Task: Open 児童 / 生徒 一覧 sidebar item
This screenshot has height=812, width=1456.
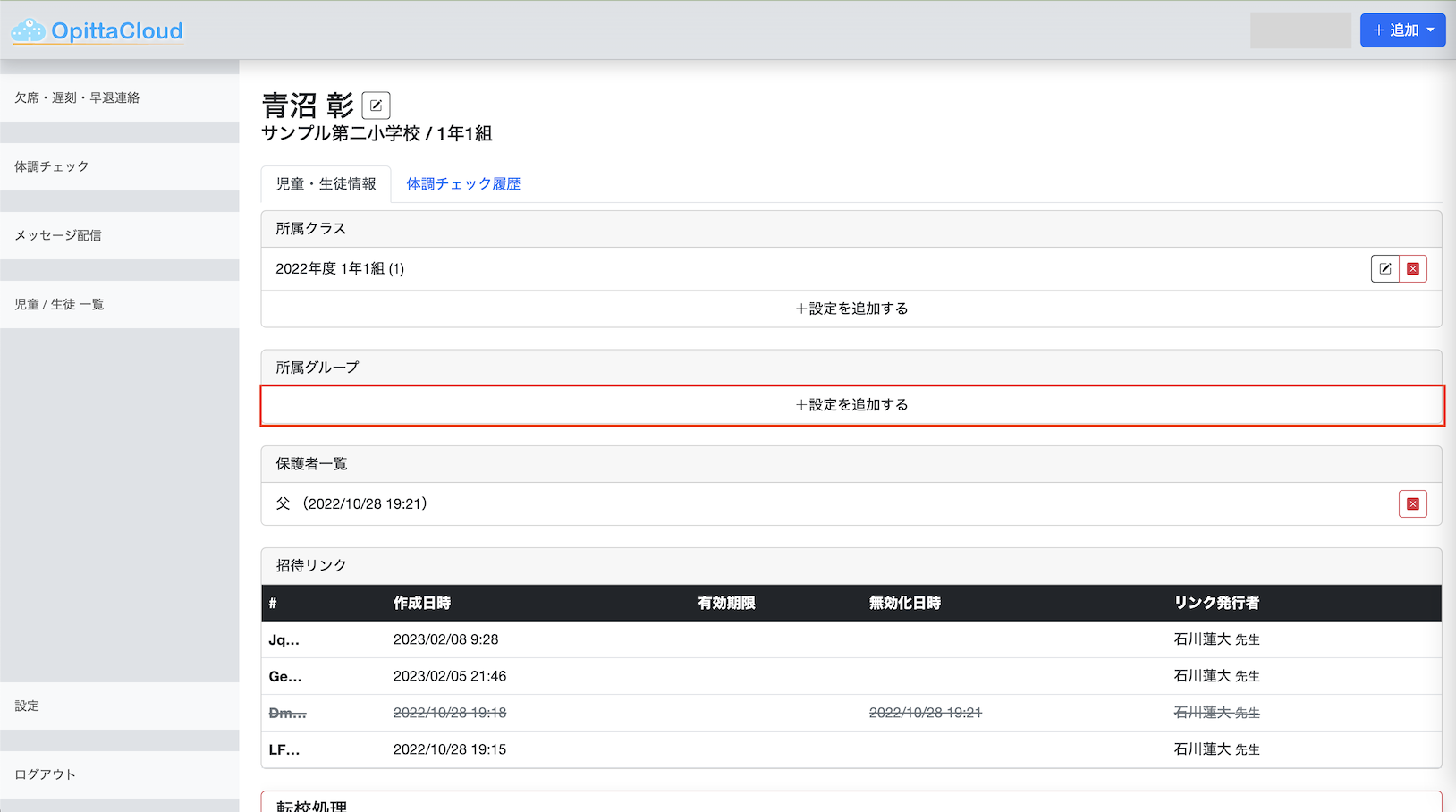Action: (120, 304)
